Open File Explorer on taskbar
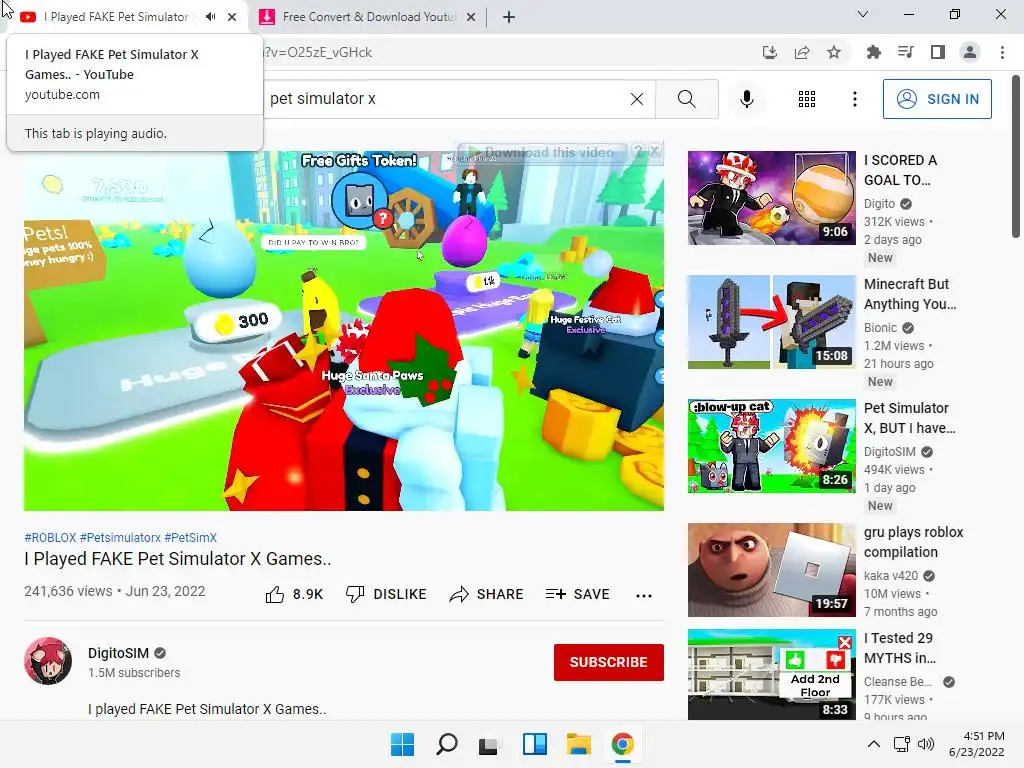1024x768 pixels. [x=579, y=744]
